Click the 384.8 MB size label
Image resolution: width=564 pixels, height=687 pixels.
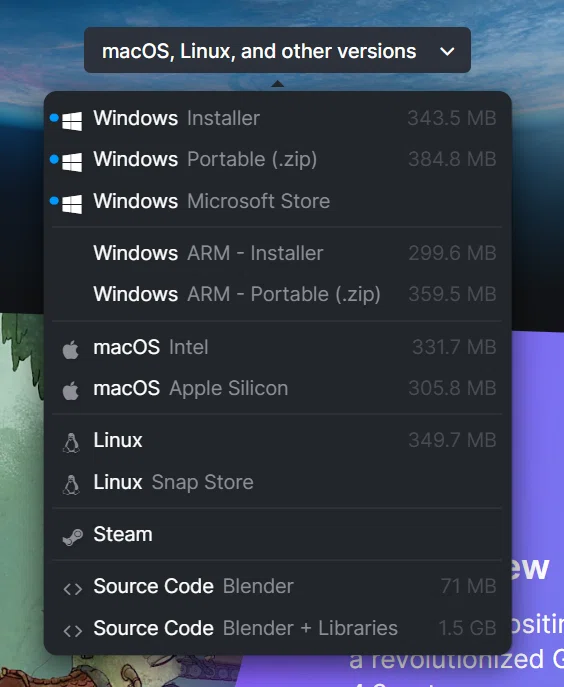(x=452, y=159)
